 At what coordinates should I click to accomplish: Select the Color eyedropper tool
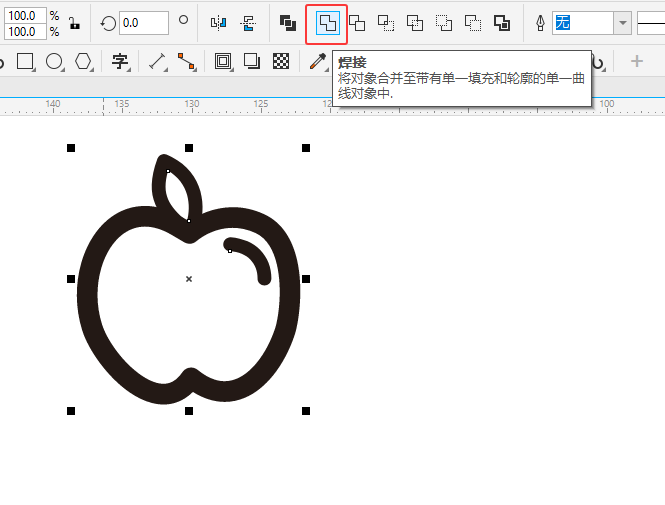318,61
